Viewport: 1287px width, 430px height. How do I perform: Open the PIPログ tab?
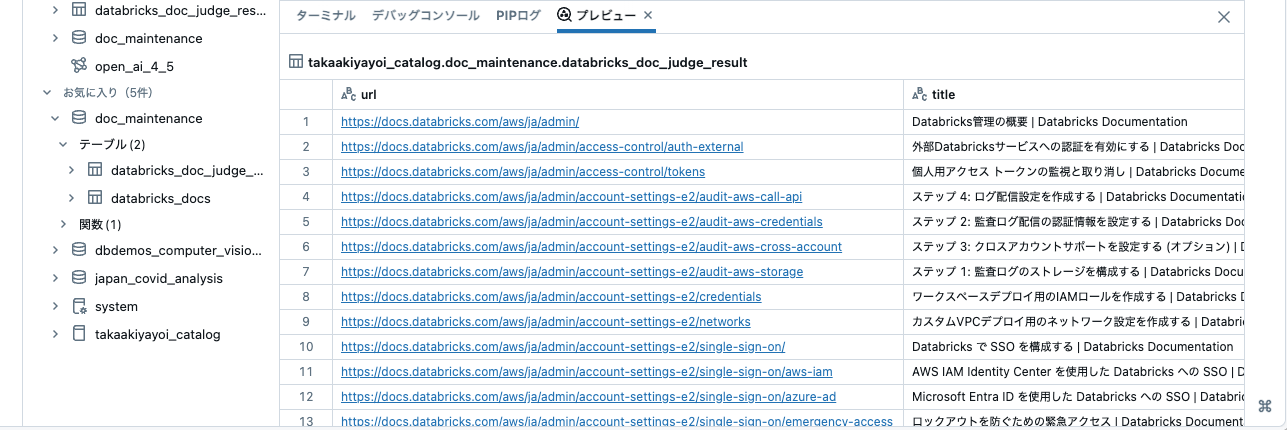coord(518,15)
